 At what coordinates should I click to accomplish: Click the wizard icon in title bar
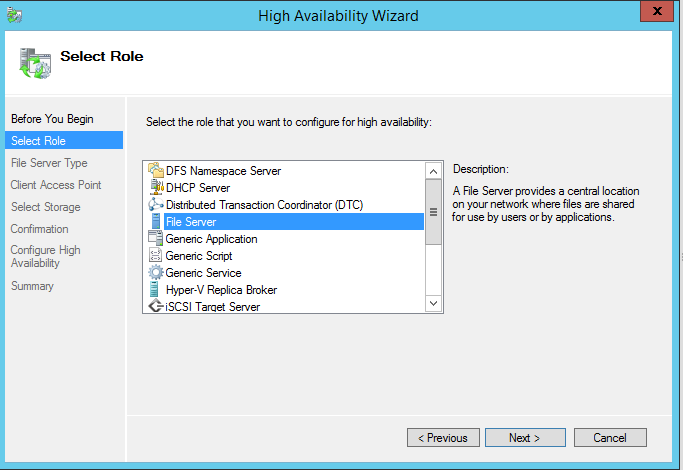[x=14, y=15]
